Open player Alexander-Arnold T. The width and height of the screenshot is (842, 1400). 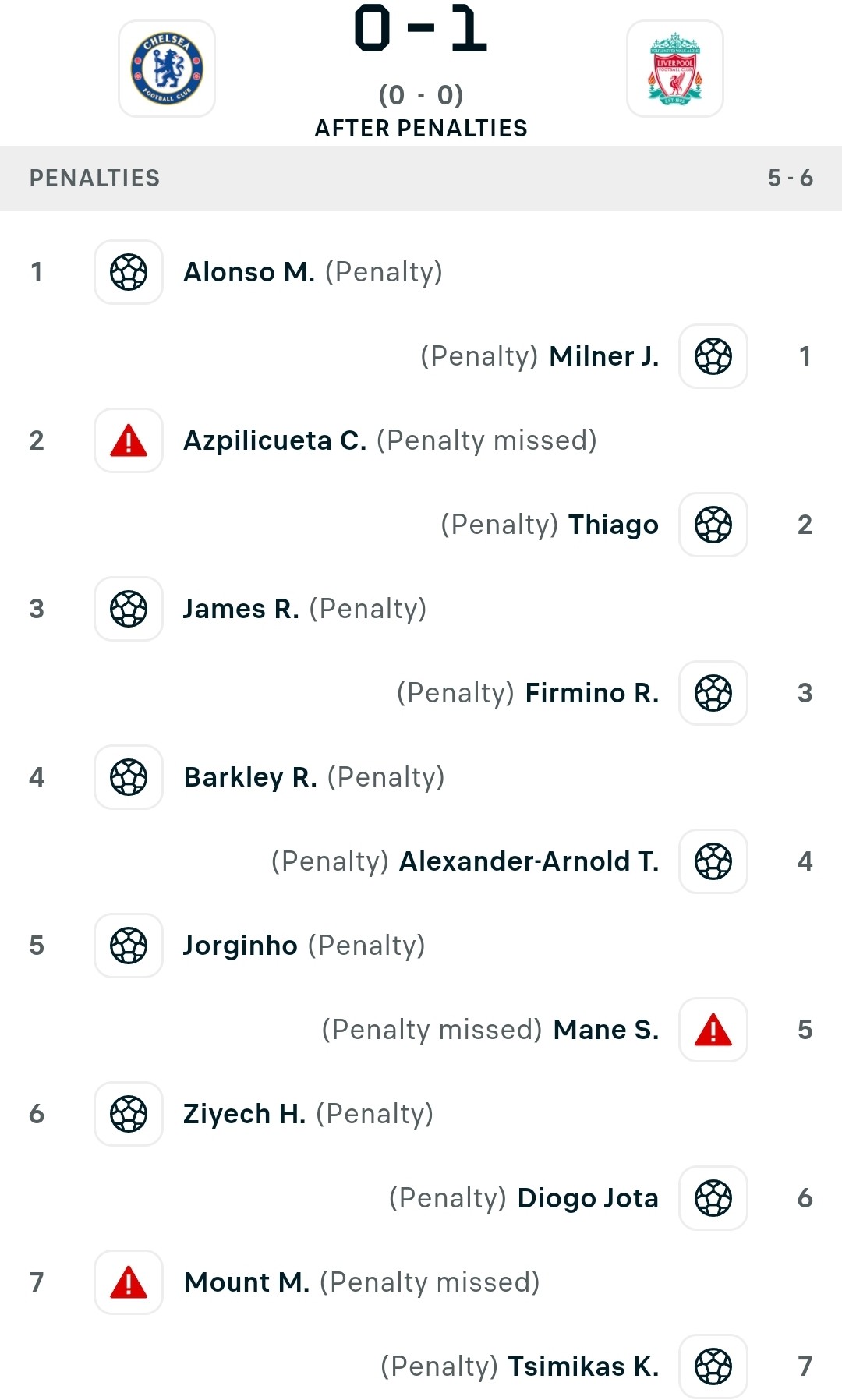point(529,861)
